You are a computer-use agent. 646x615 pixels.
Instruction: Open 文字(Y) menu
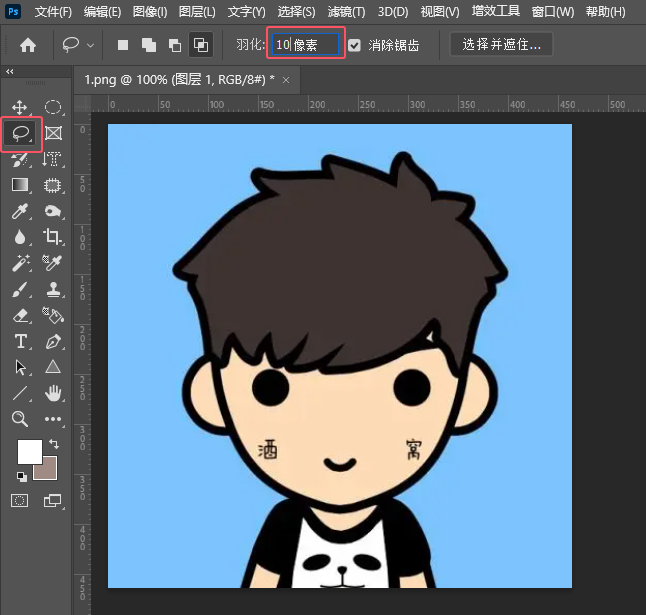click(246, 12)
